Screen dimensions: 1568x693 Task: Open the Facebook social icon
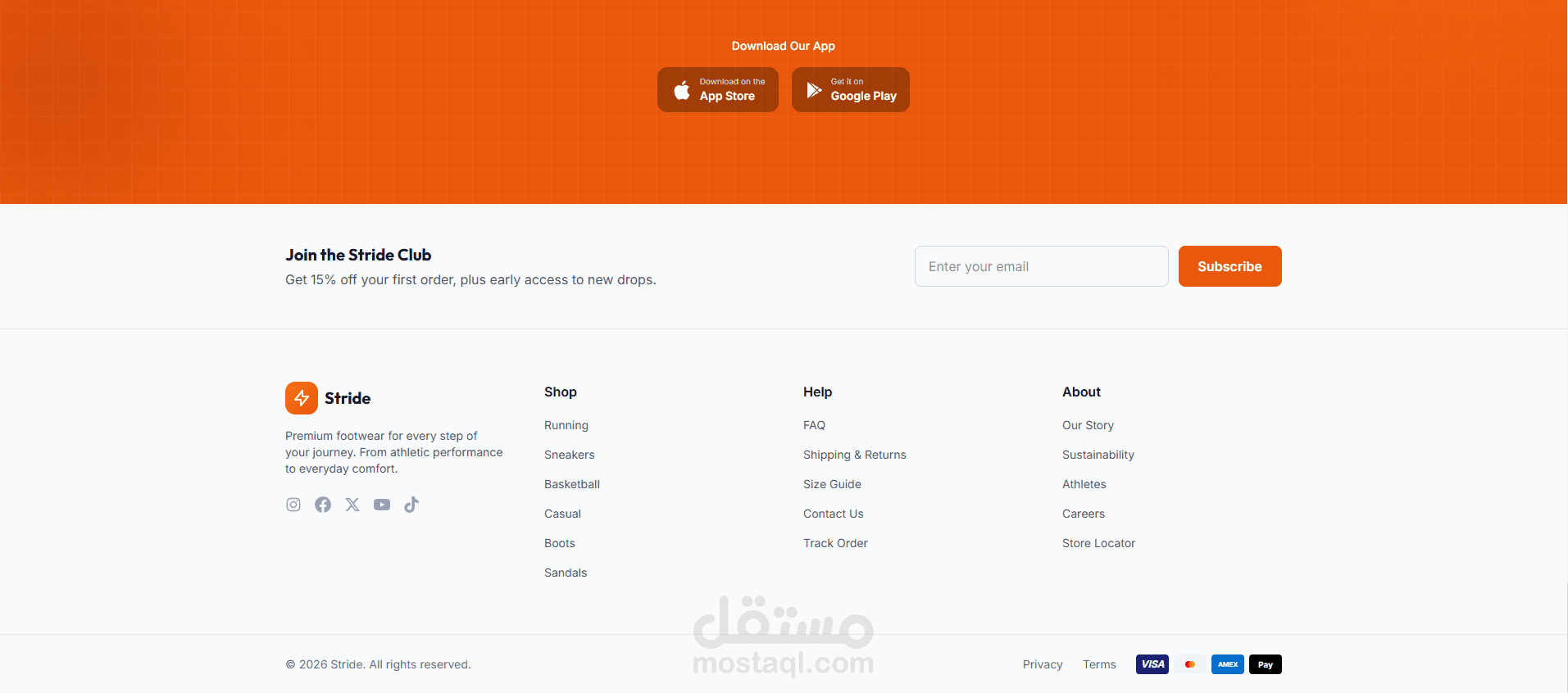tap(323, 505)
